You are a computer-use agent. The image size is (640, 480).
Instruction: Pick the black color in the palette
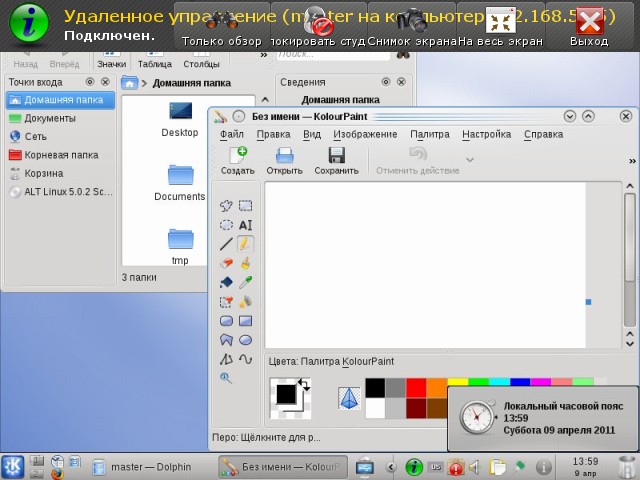[375, 388]
